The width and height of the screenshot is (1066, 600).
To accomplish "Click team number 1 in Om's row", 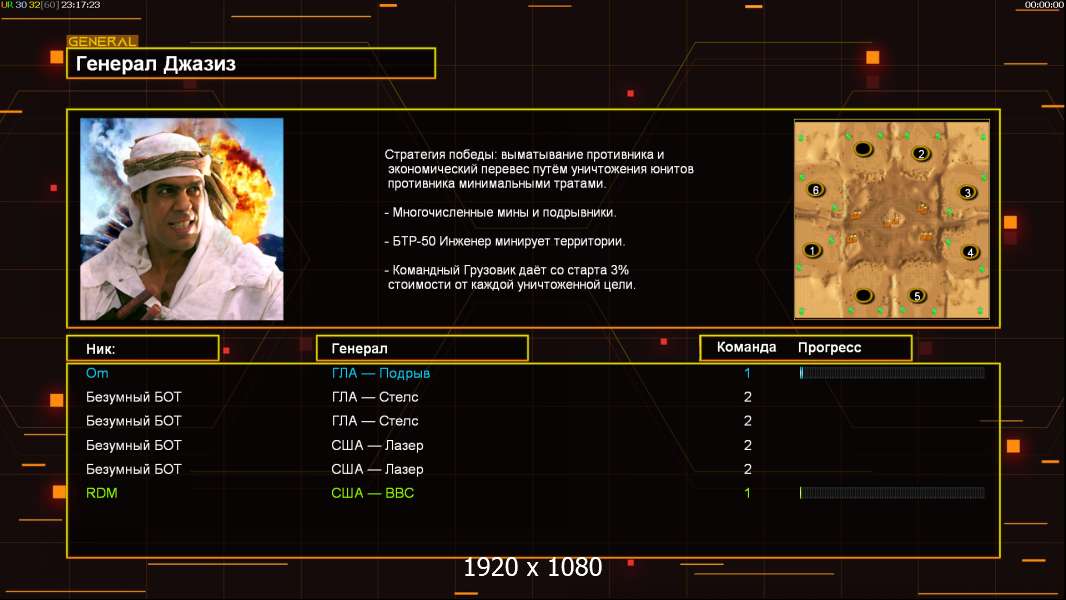I will (x=747, y=373).
